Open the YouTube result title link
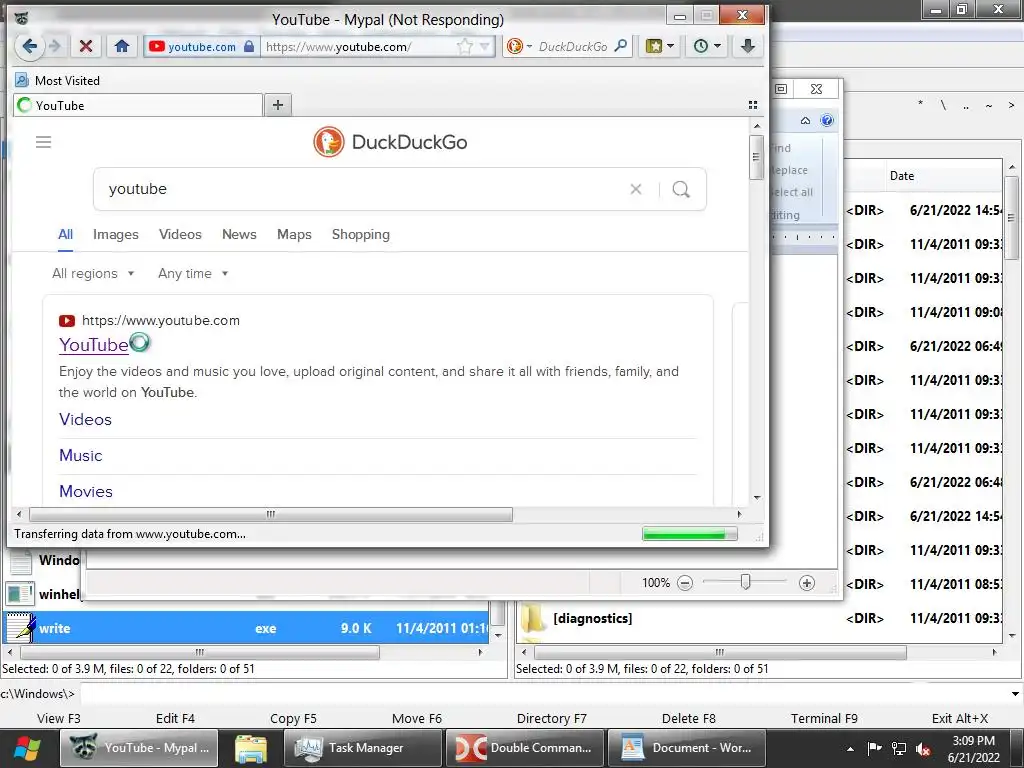Screen dimensions: 1024x768 93,345
